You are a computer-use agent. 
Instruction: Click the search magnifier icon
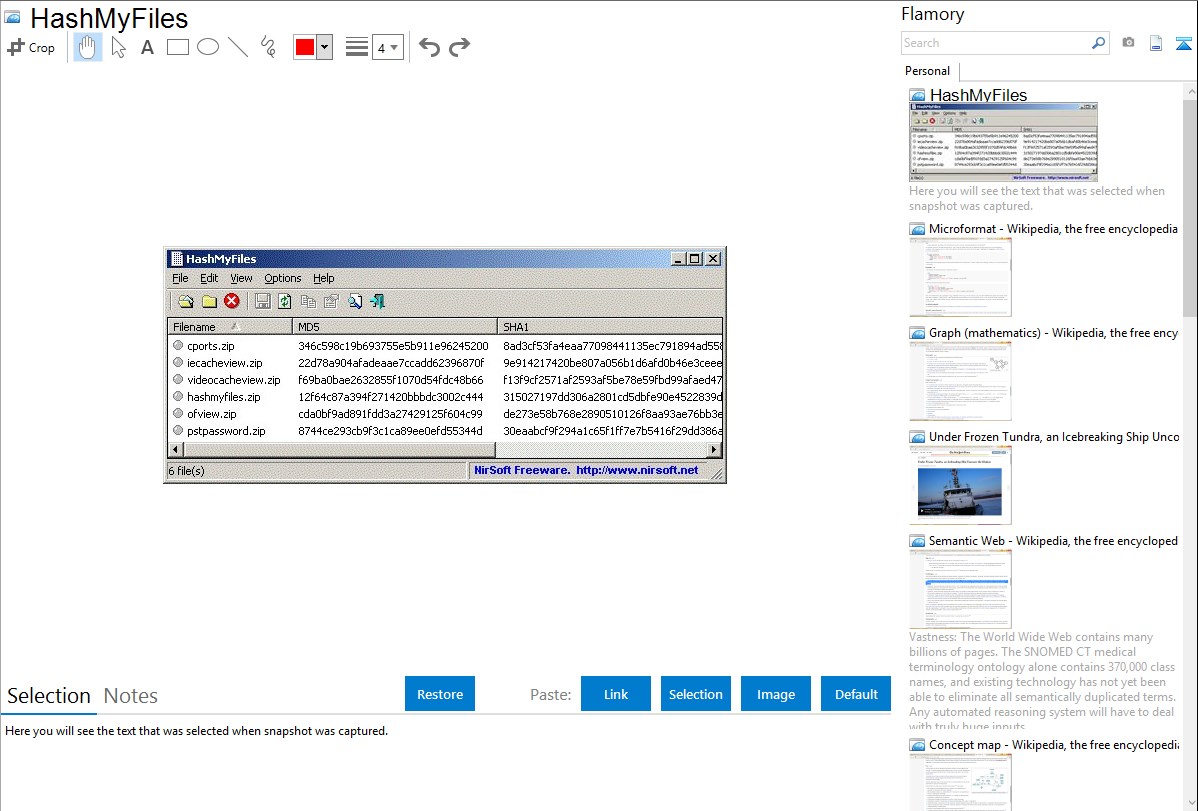pyautogui.click(x=1098, y=43)
